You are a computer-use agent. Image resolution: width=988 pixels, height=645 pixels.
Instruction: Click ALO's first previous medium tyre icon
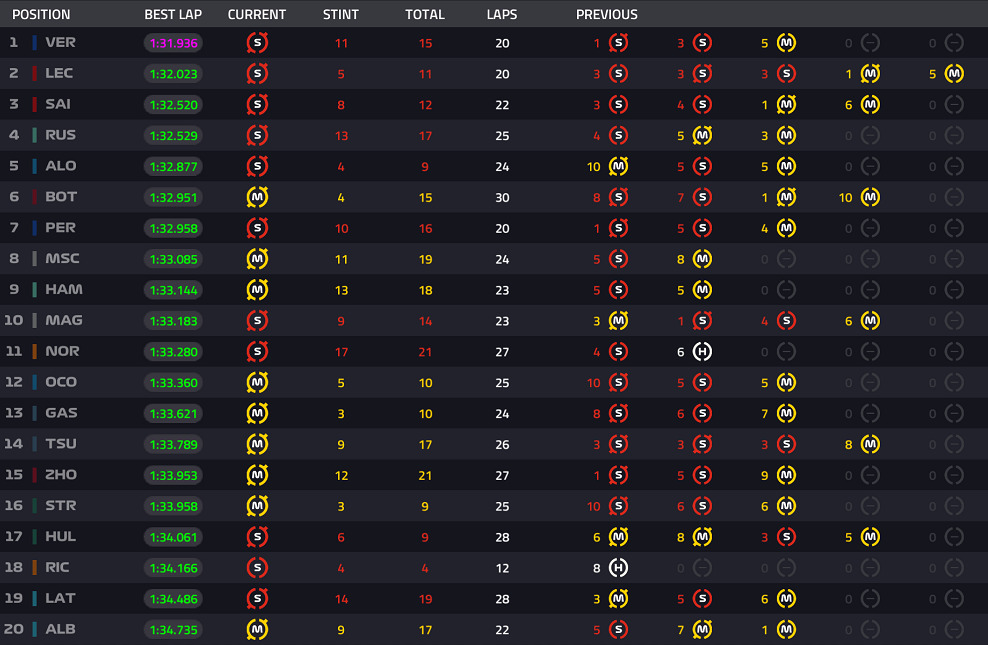click(618, 166)
